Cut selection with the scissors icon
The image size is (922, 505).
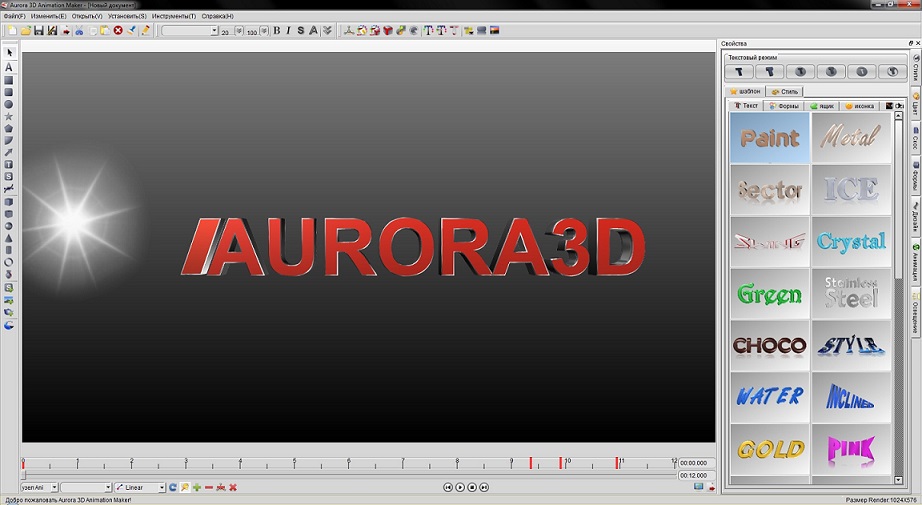[79, 31]
